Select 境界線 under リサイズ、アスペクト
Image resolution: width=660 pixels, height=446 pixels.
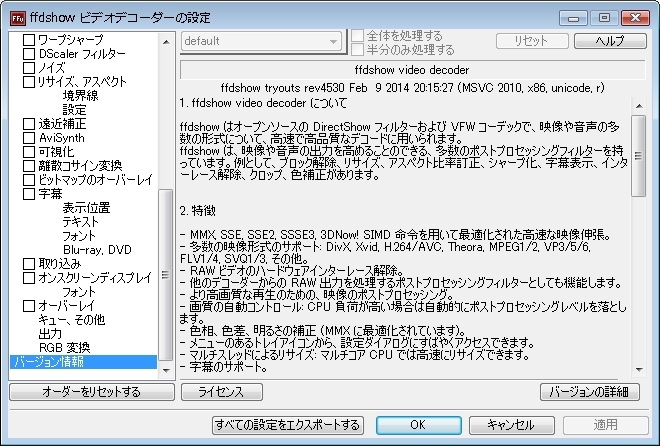[x=80, y=96]
